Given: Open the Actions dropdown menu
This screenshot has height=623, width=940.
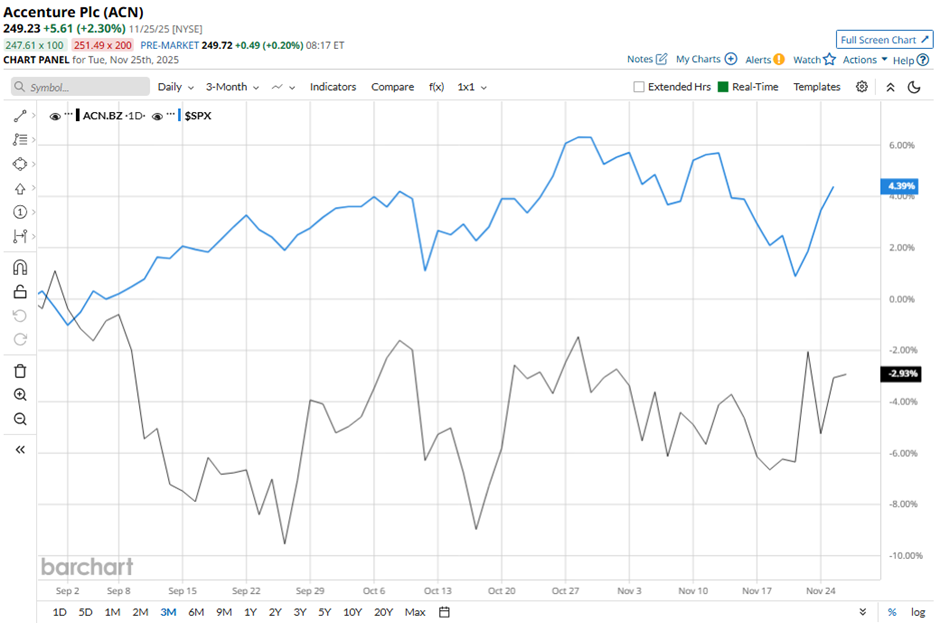Looking at the screenshot, I should coord(865,60).
